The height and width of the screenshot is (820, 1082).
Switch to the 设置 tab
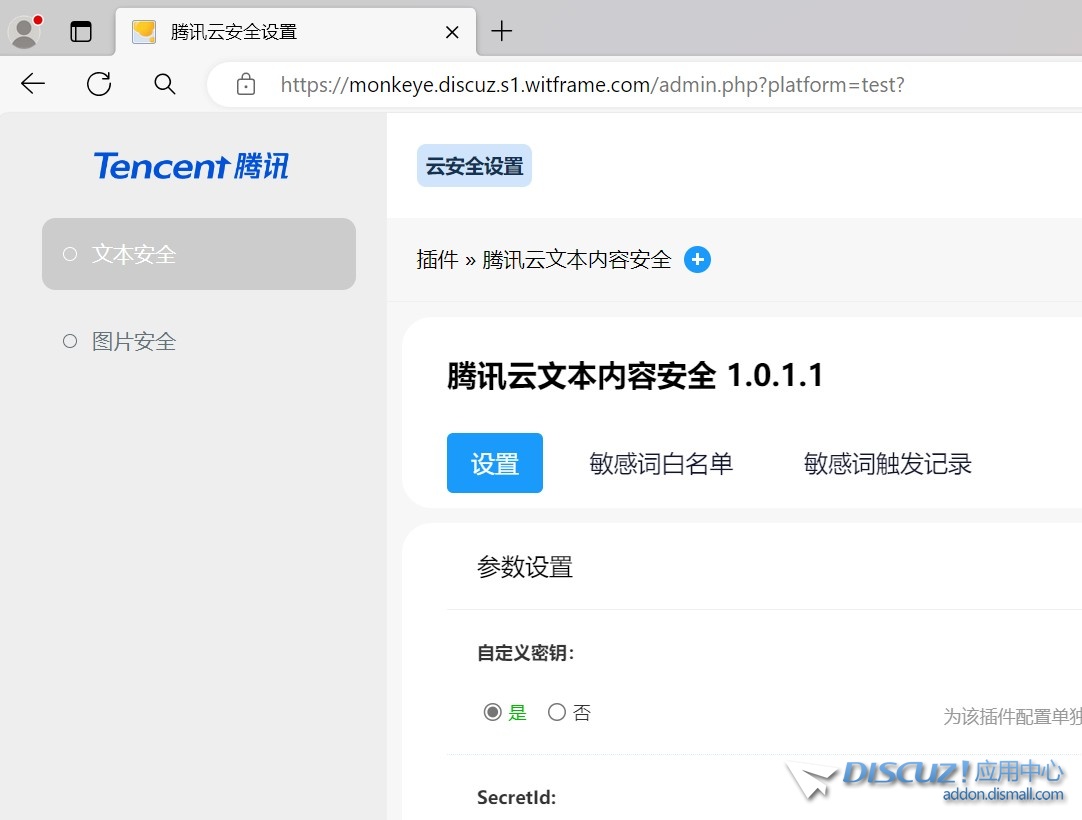(495, 463)
